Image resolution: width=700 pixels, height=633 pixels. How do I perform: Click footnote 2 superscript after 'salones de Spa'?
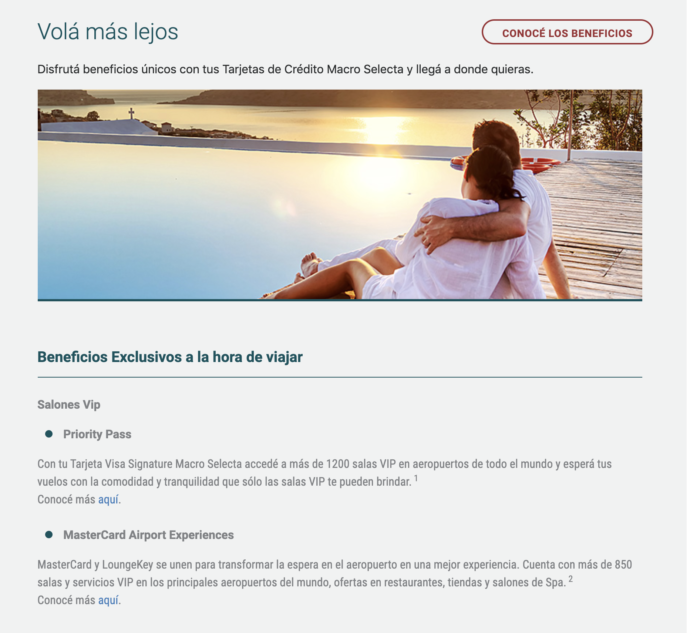pyautogui.click(x=571, y=579)
